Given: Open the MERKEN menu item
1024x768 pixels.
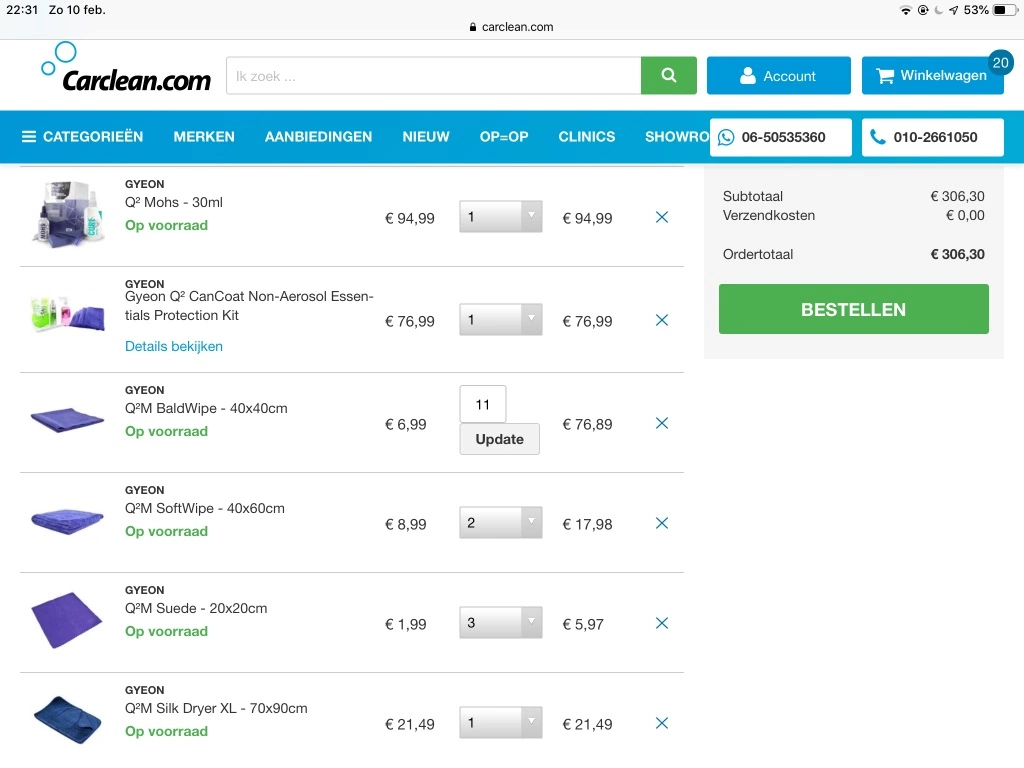Looking at the screenshot, I should click(204, 136).
